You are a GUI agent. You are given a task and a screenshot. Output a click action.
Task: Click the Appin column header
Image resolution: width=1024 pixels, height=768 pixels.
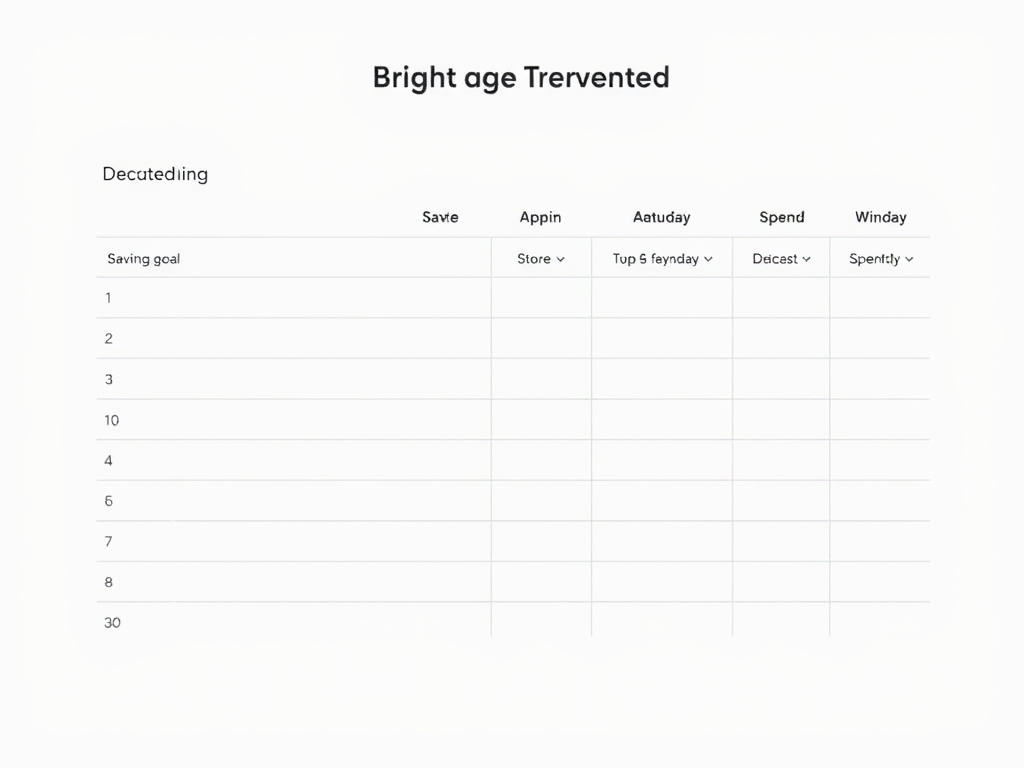click(540, 217)
